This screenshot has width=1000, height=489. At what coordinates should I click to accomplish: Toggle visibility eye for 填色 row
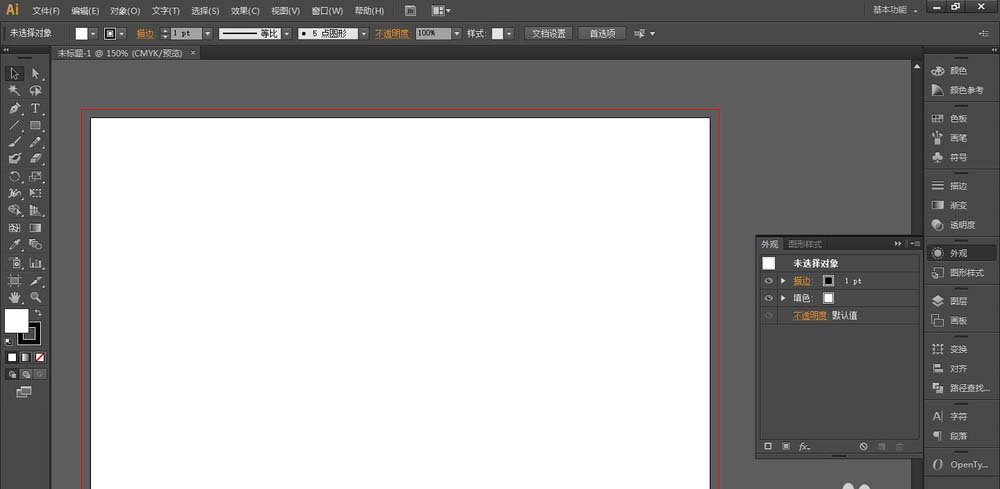click(x=769, y=298)
